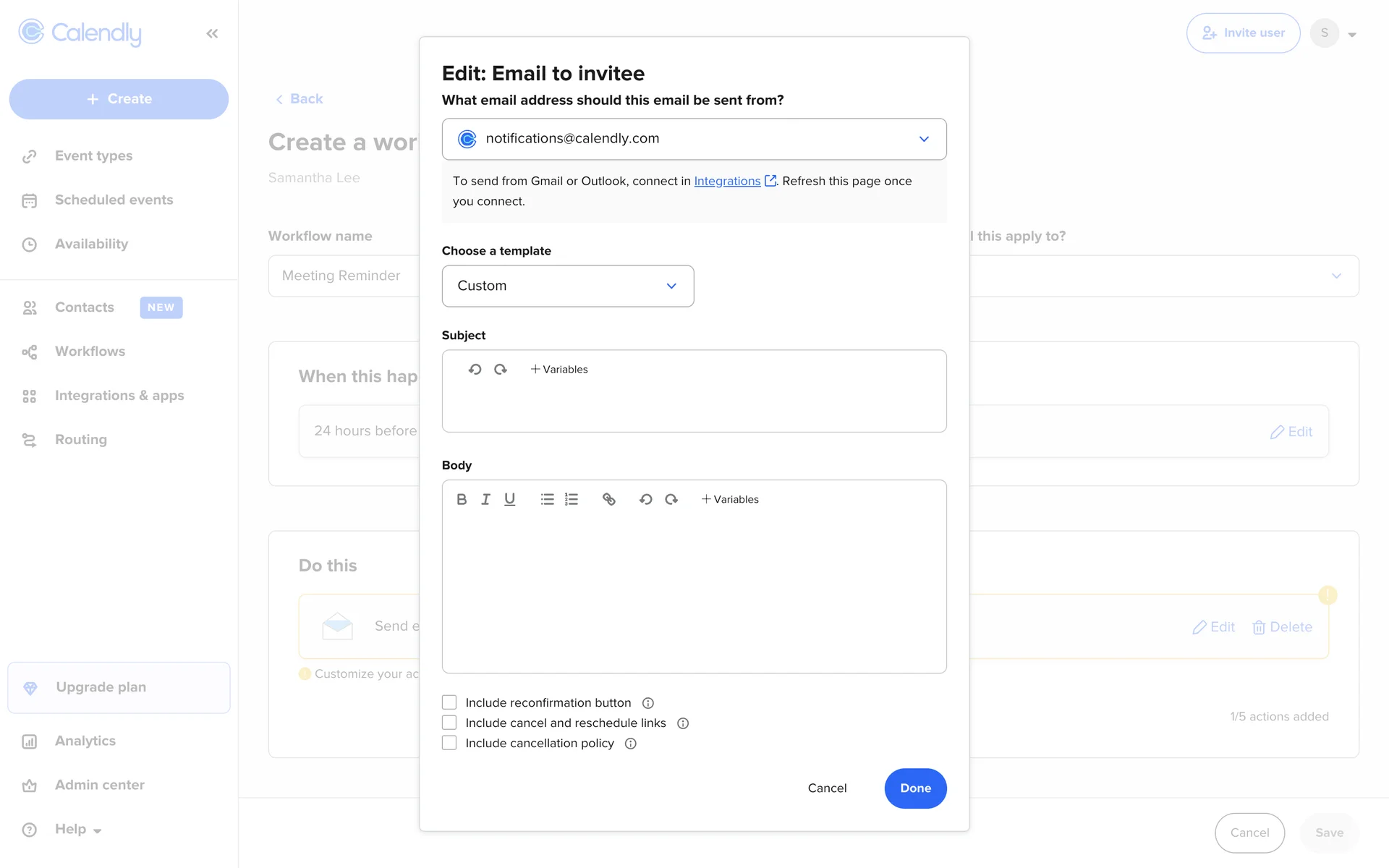Image resolution: width=1389 pixels, height=868 pixels.
Task: Tick Include cancellation policy checkbox
Action: [x=449, y=743]
